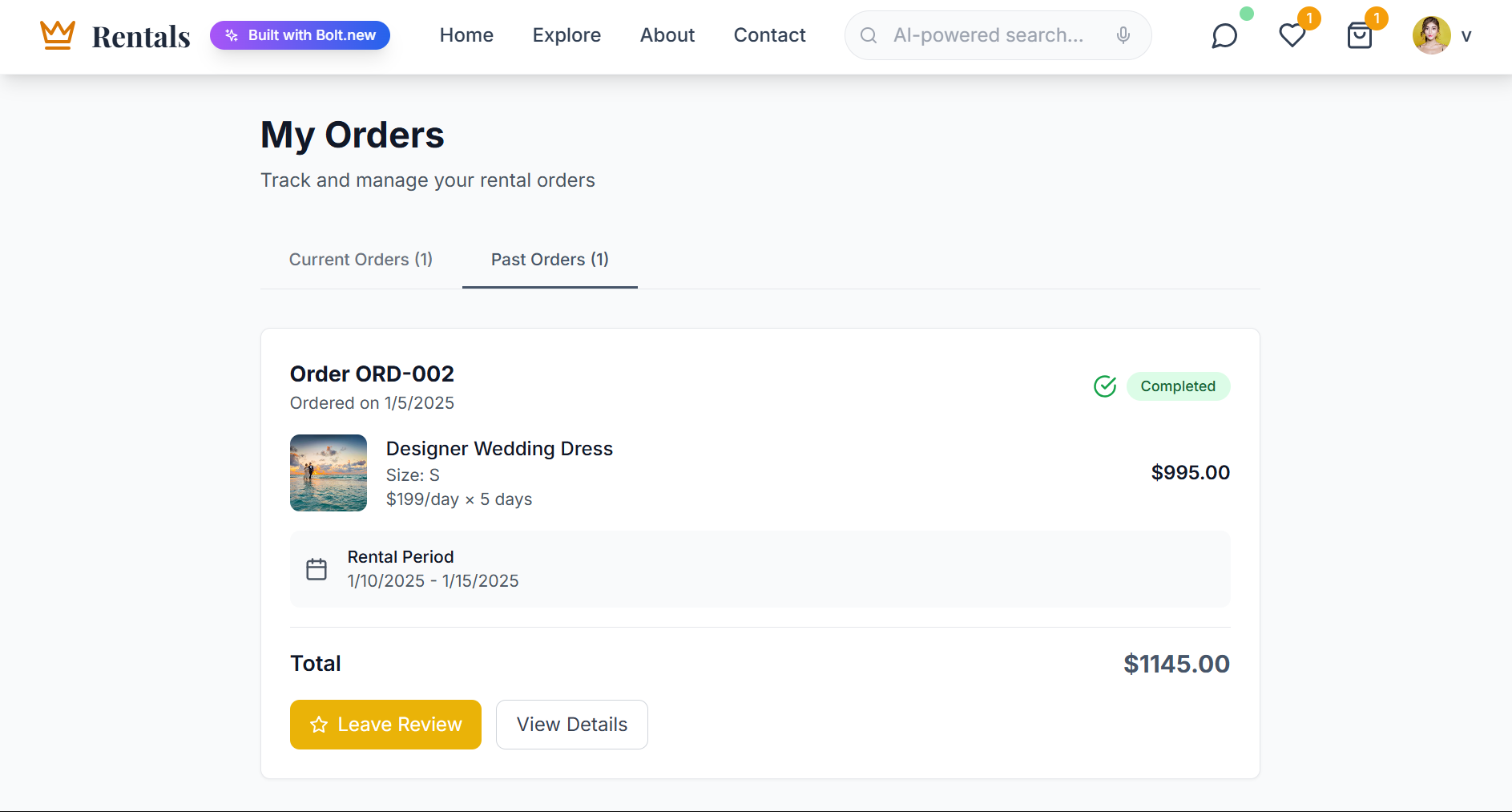Click the Built with Bolt.new badge

tap(300, 35)
